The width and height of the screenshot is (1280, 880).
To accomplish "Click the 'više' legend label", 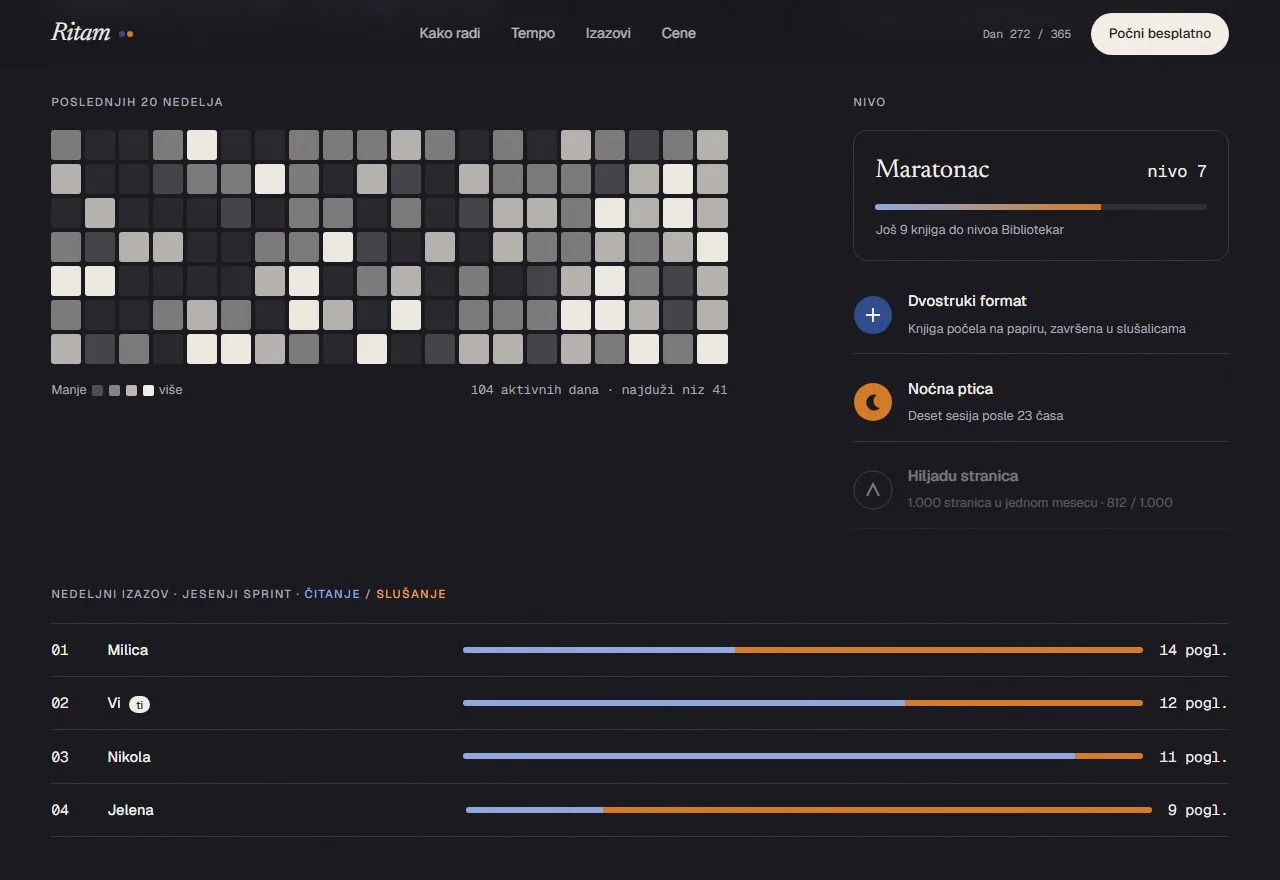I will (171, 390).
